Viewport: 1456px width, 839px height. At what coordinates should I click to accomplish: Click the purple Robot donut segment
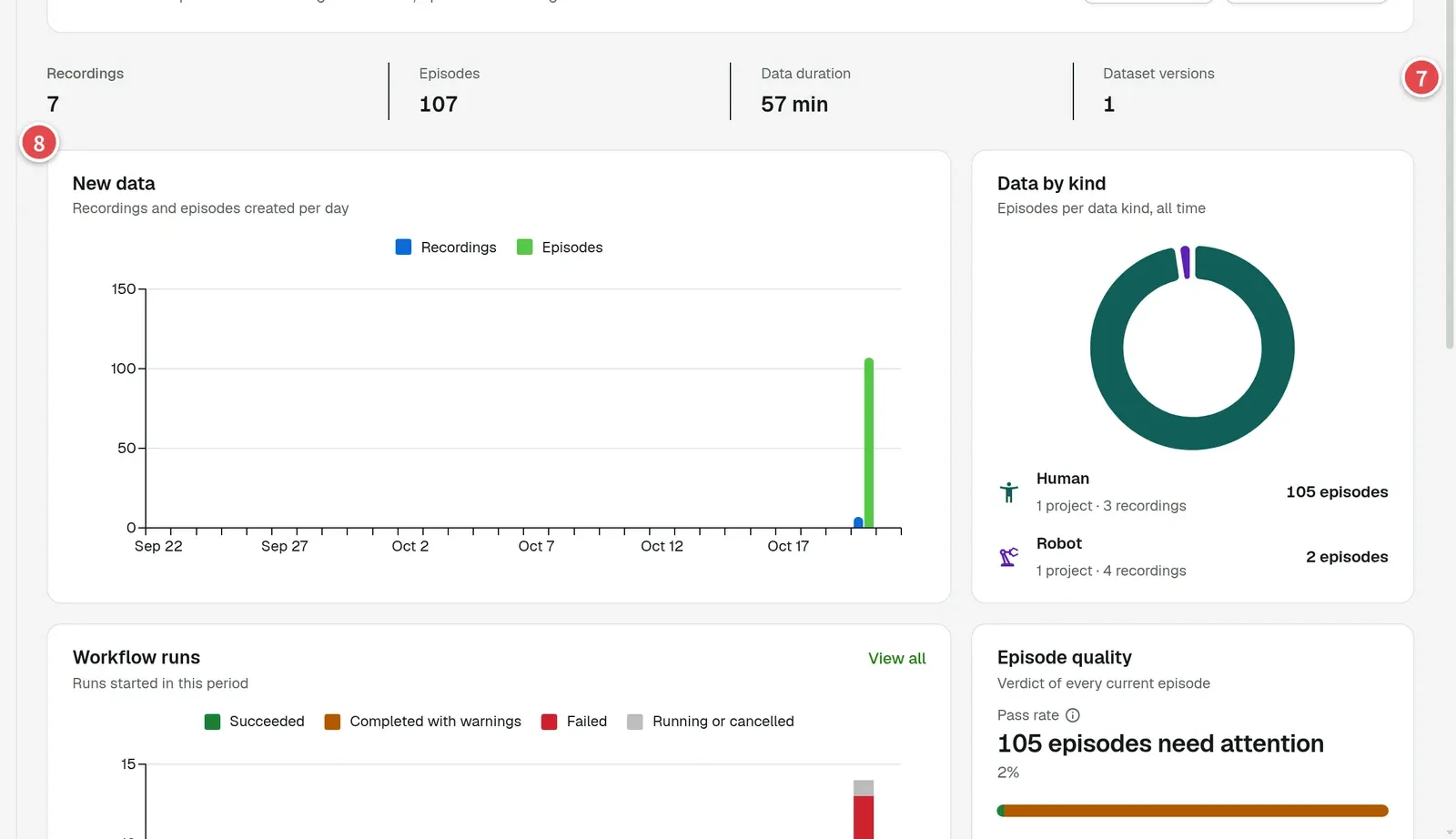tap(1186, 262)
